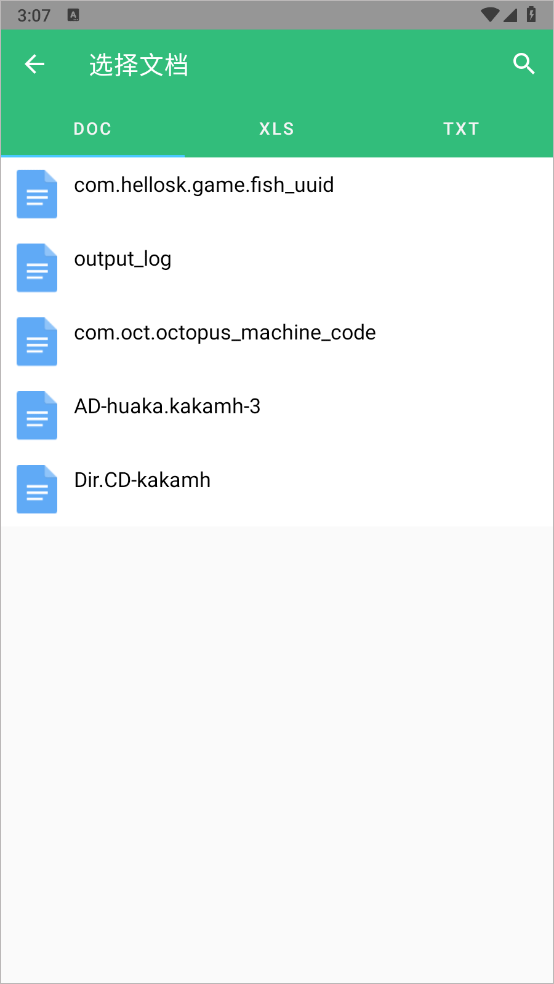Tap the back arrow icon

[35, 64]
